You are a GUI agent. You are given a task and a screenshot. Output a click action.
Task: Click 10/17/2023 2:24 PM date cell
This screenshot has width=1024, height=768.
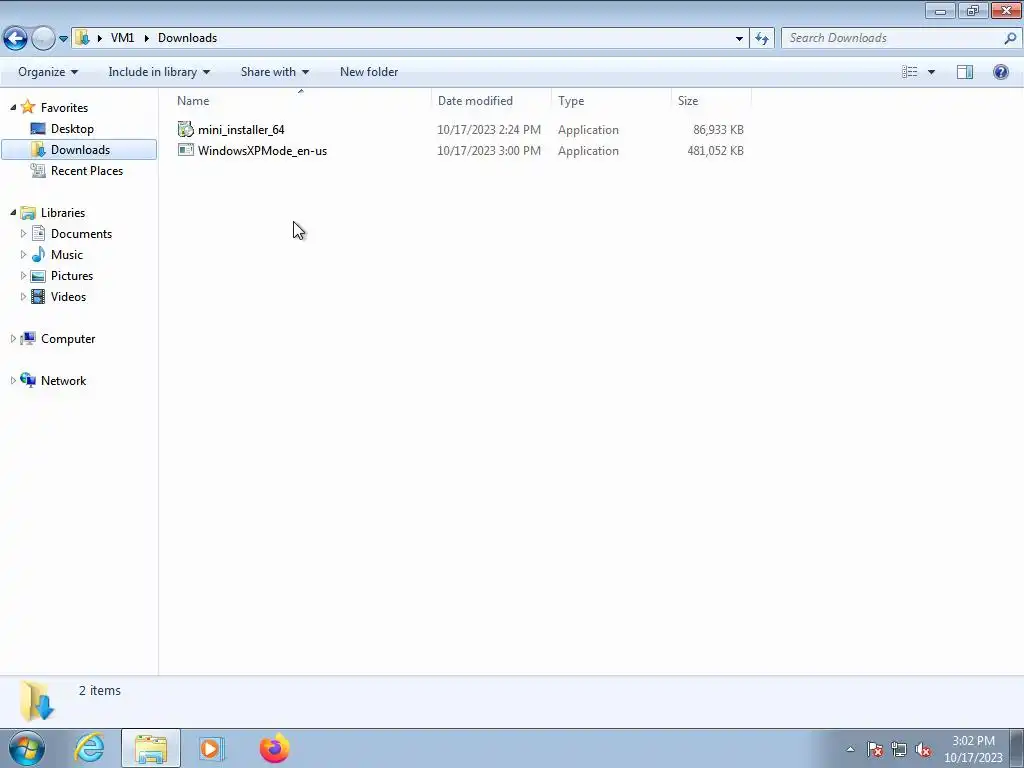pyautogui.click(x=488, y=130)
